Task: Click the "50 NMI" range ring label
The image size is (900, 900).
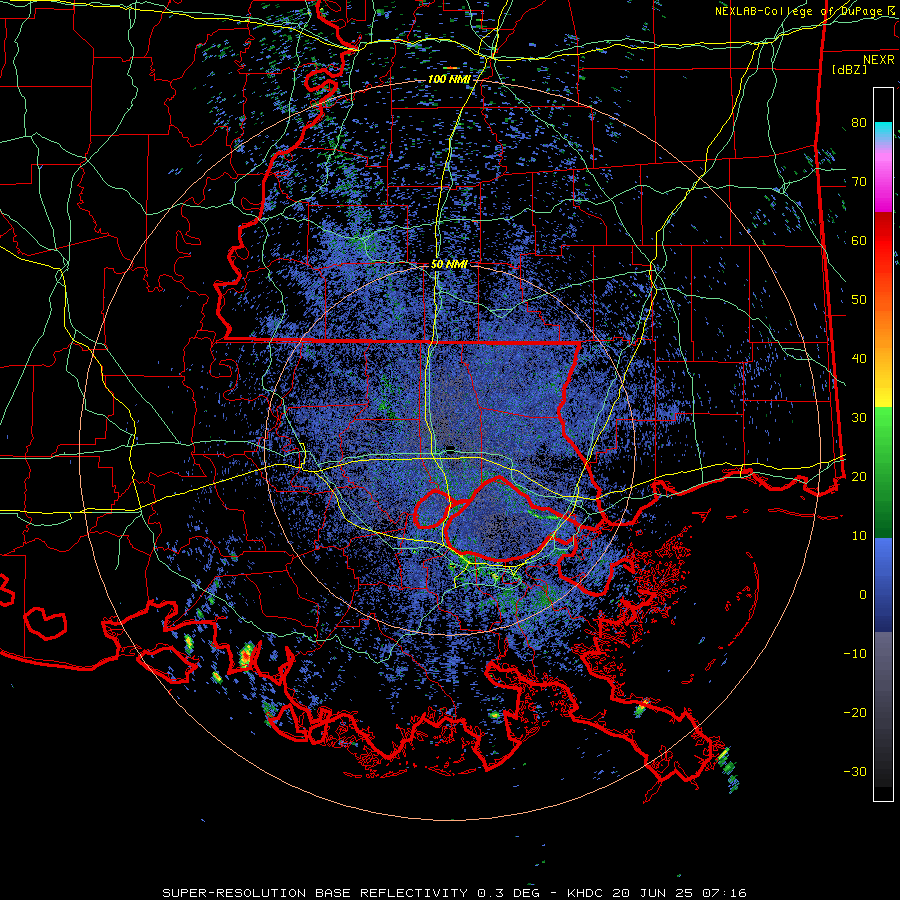Action: coord(449,265)
